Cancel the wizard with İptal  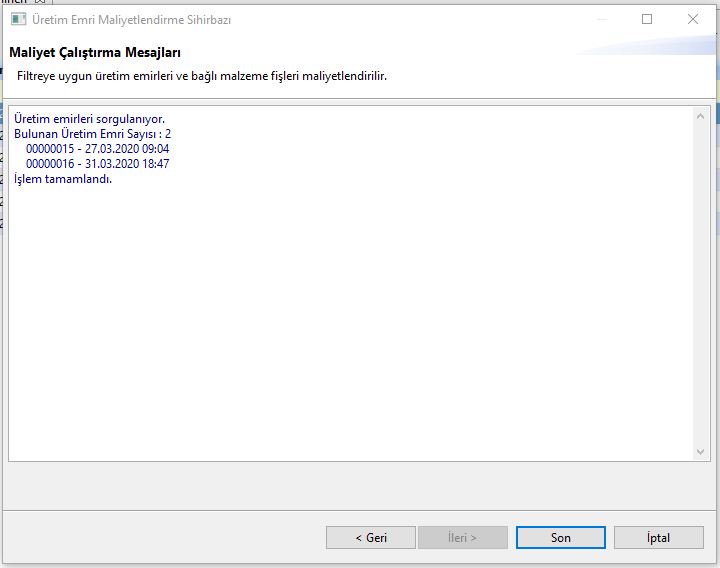point(657,537)
